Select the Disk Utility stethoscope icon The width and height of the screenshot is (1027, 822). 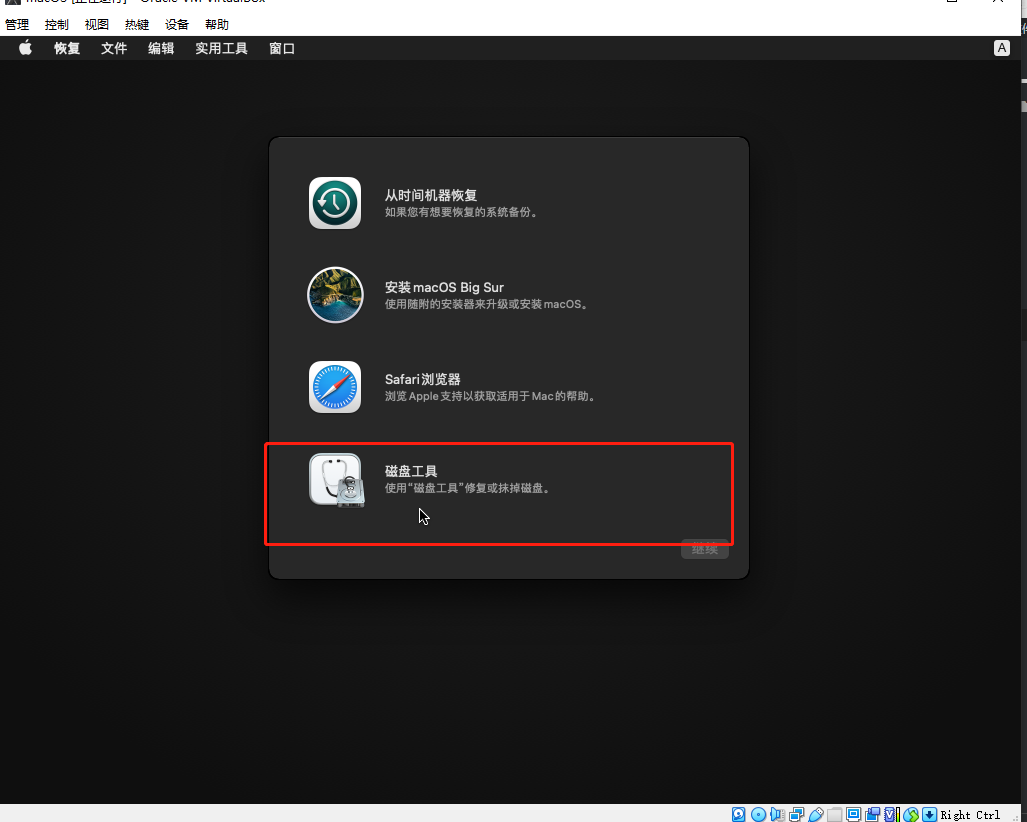336,479
